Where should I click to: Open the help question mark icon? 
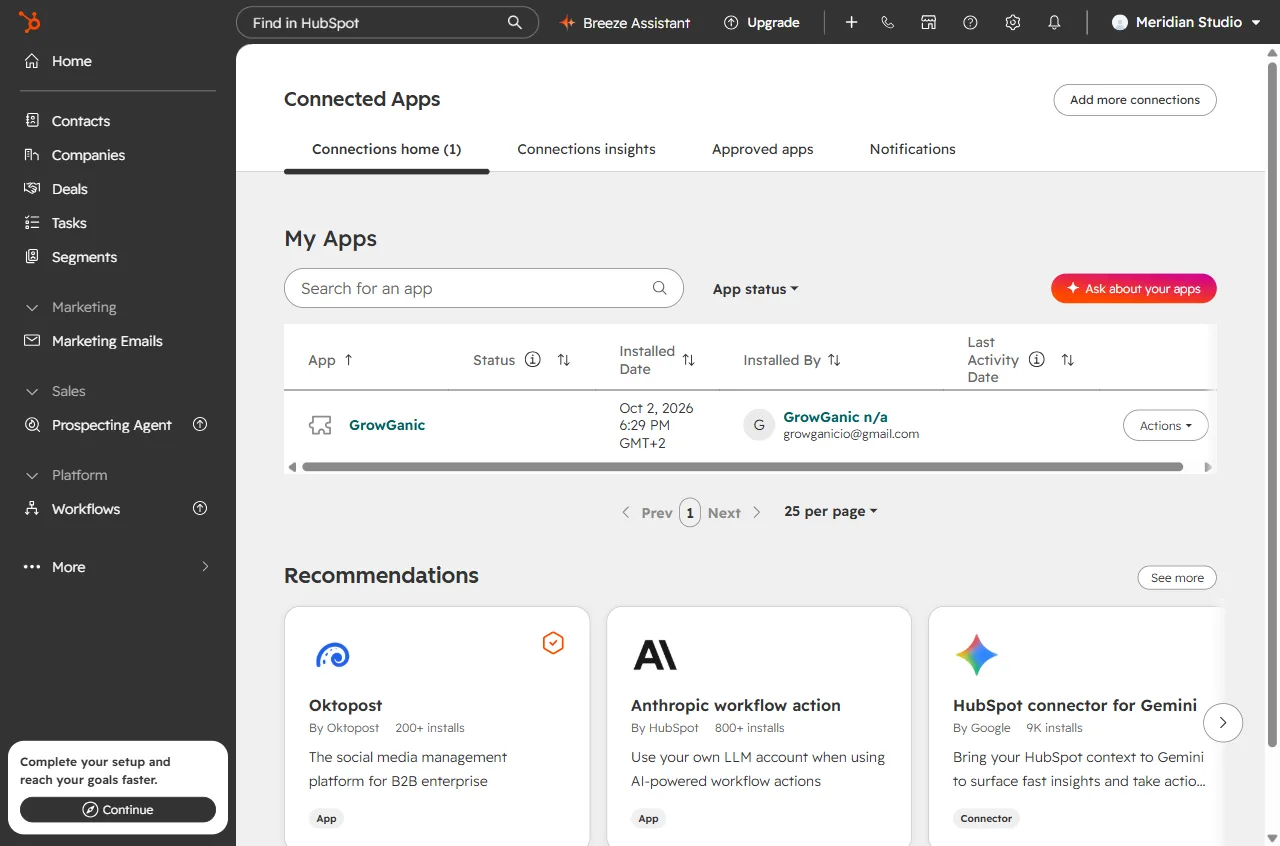tap(970, 22)
